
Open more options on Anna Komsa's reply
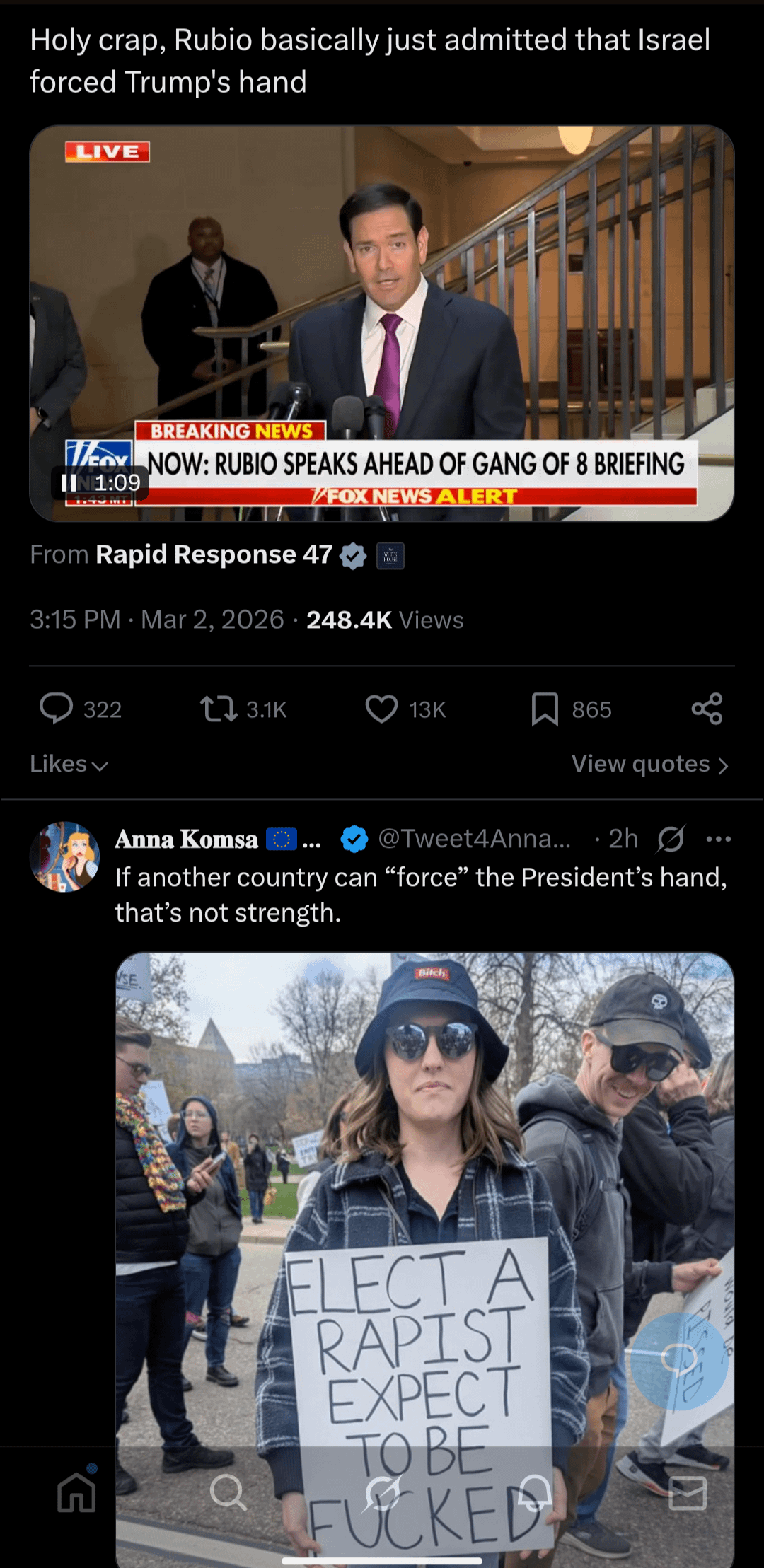click(718, 840)
